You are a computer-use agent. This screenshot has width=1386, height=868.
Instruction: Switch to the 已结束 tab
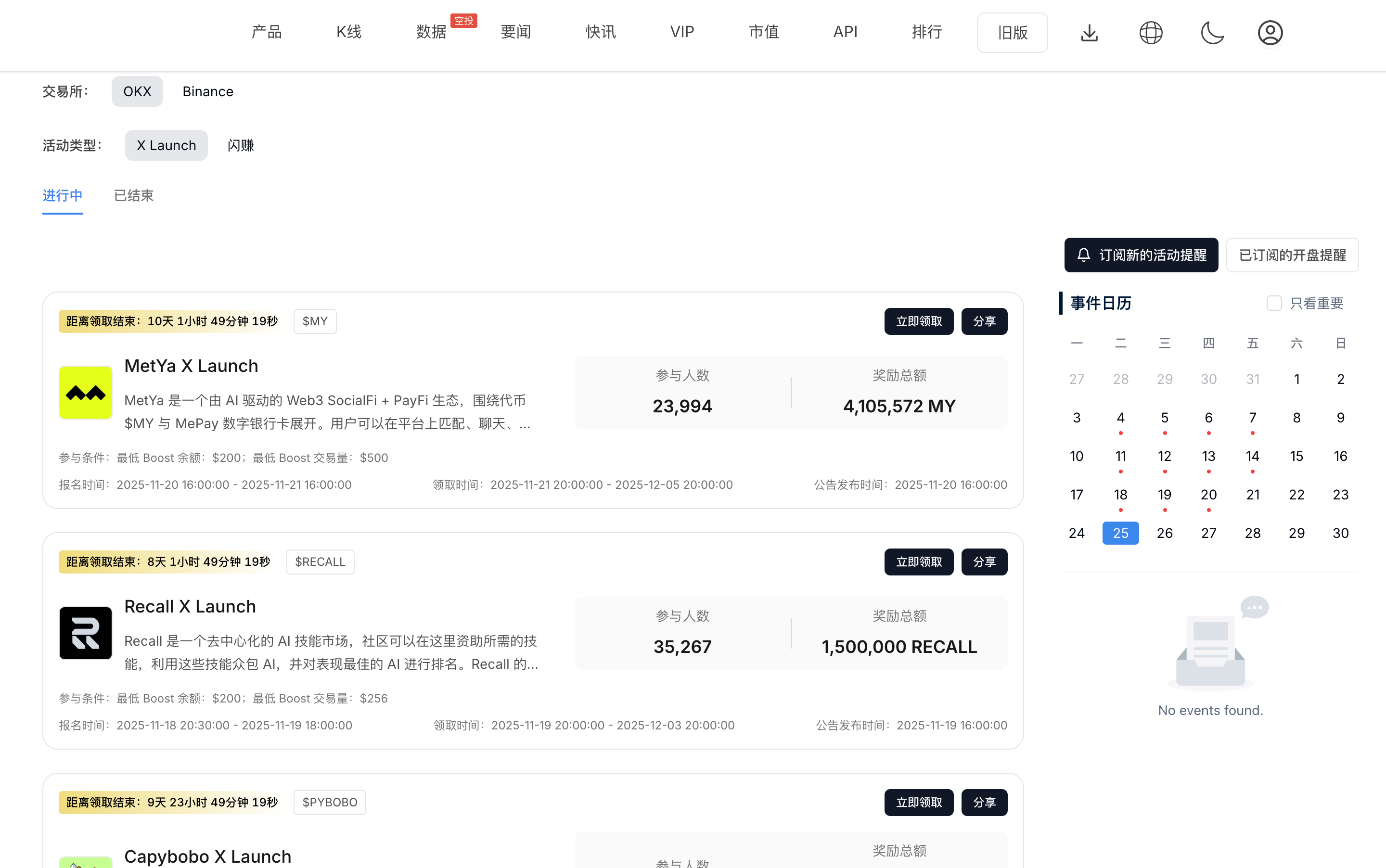tap(134, 196)
